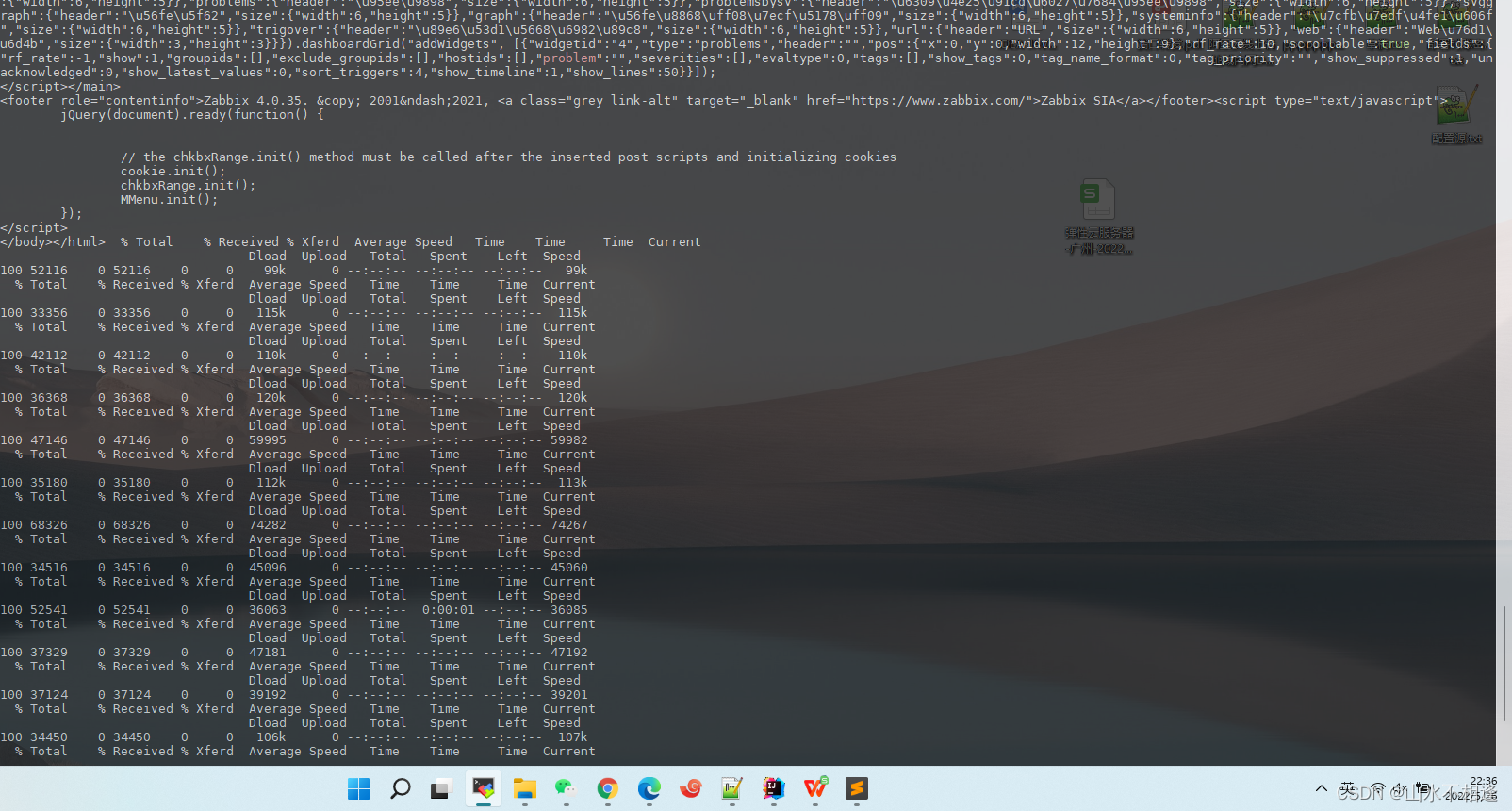The height and width of the screenshot is (811, 1512).
Task: Click the '45096' download speed value
Action: tap(268, 567)
